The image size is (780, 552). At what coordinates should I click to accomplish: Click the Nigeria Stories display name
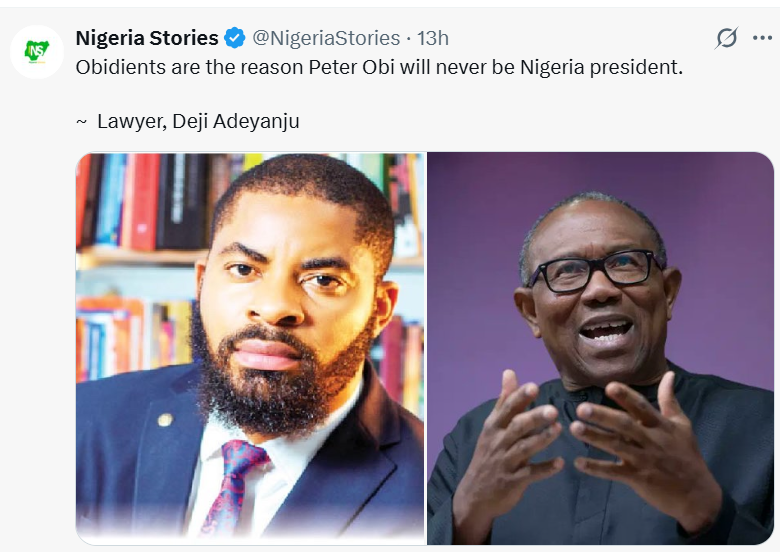tap(147, 38)
